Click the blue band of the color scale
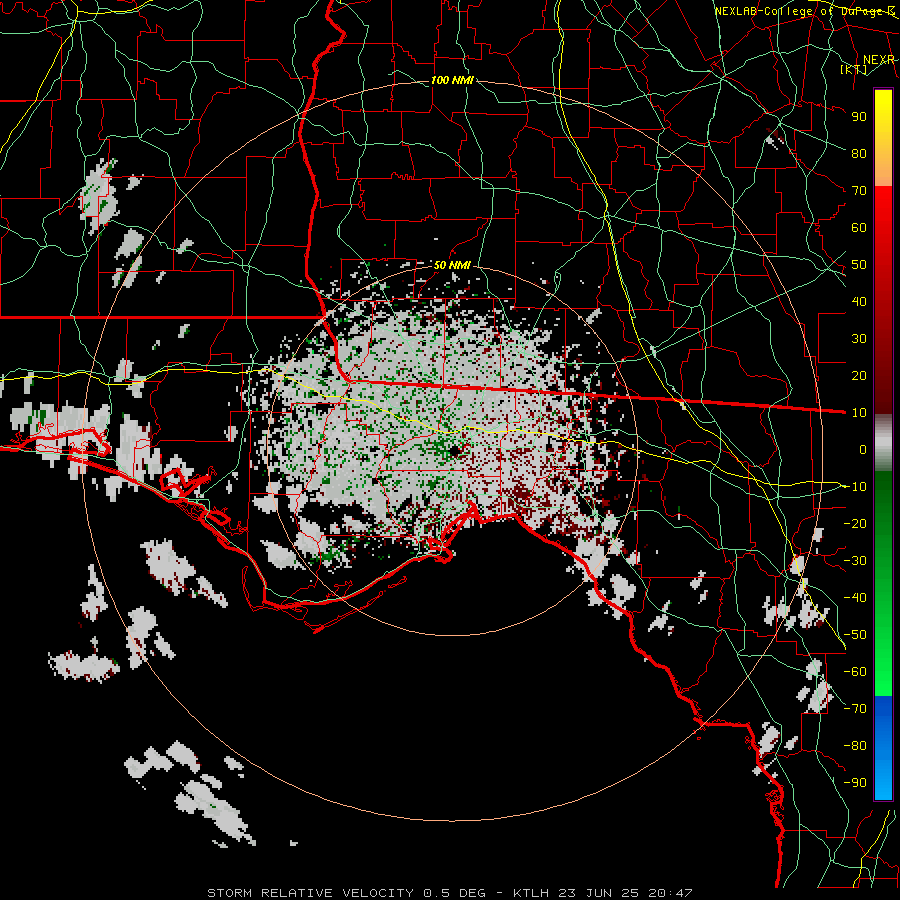Screen dimensions: 900x900 click(883, 748)
